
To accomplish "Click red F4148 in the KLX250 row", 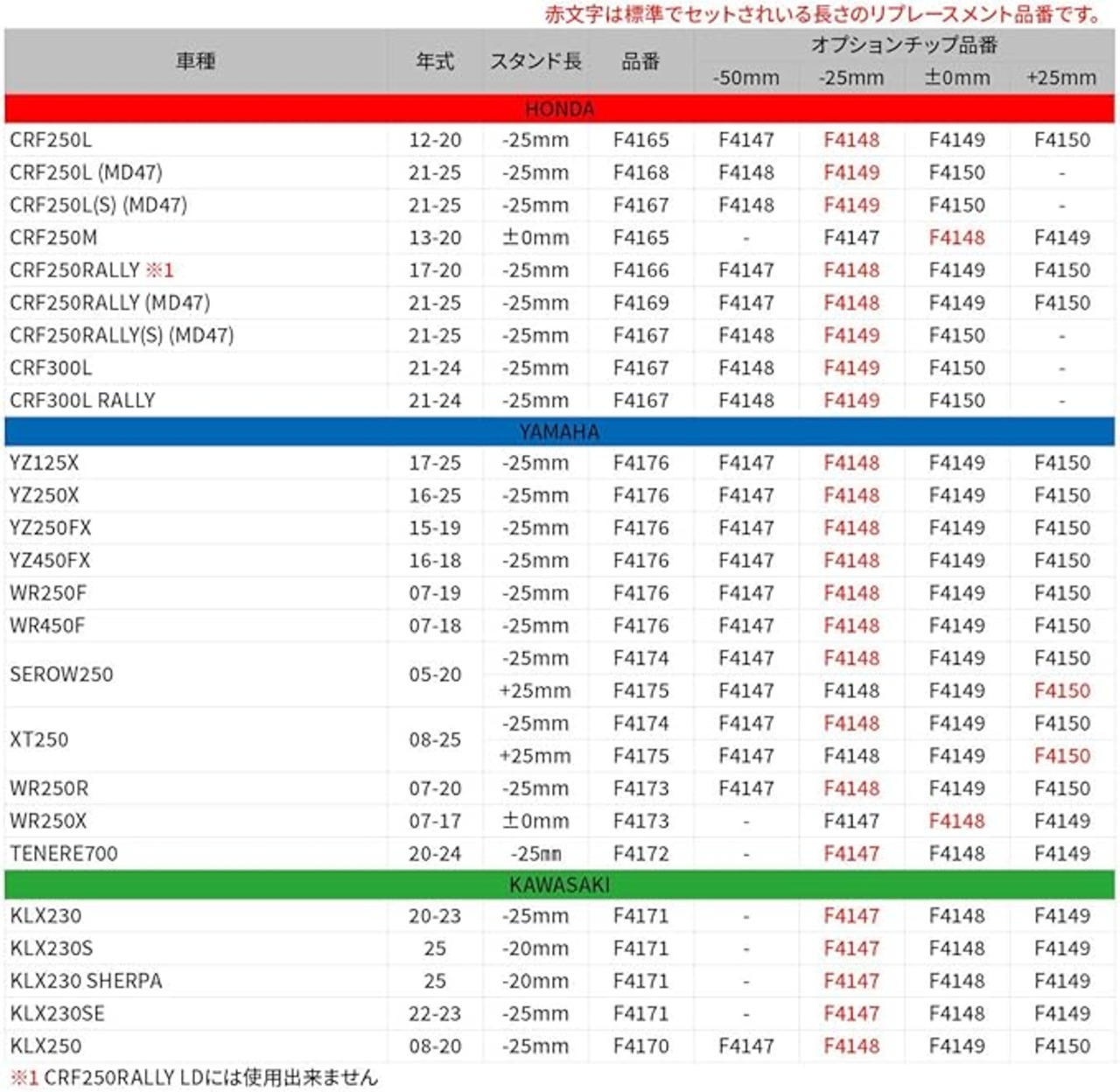I will tap(851, 1046).
